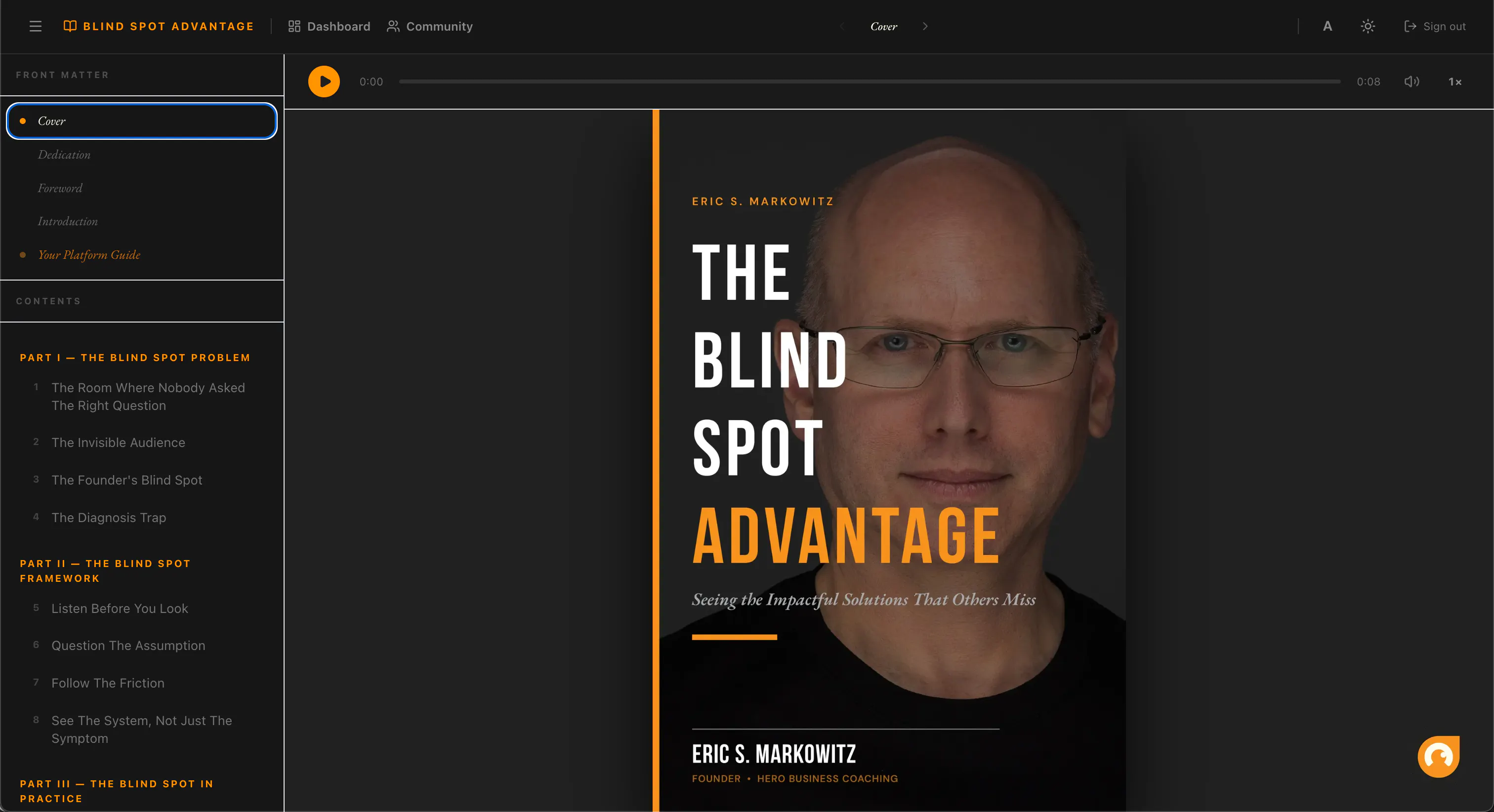This screenshot has height=812, width=1494.
Task: Open chapter The Founder's Blind Spot
Action: [126, 480]
